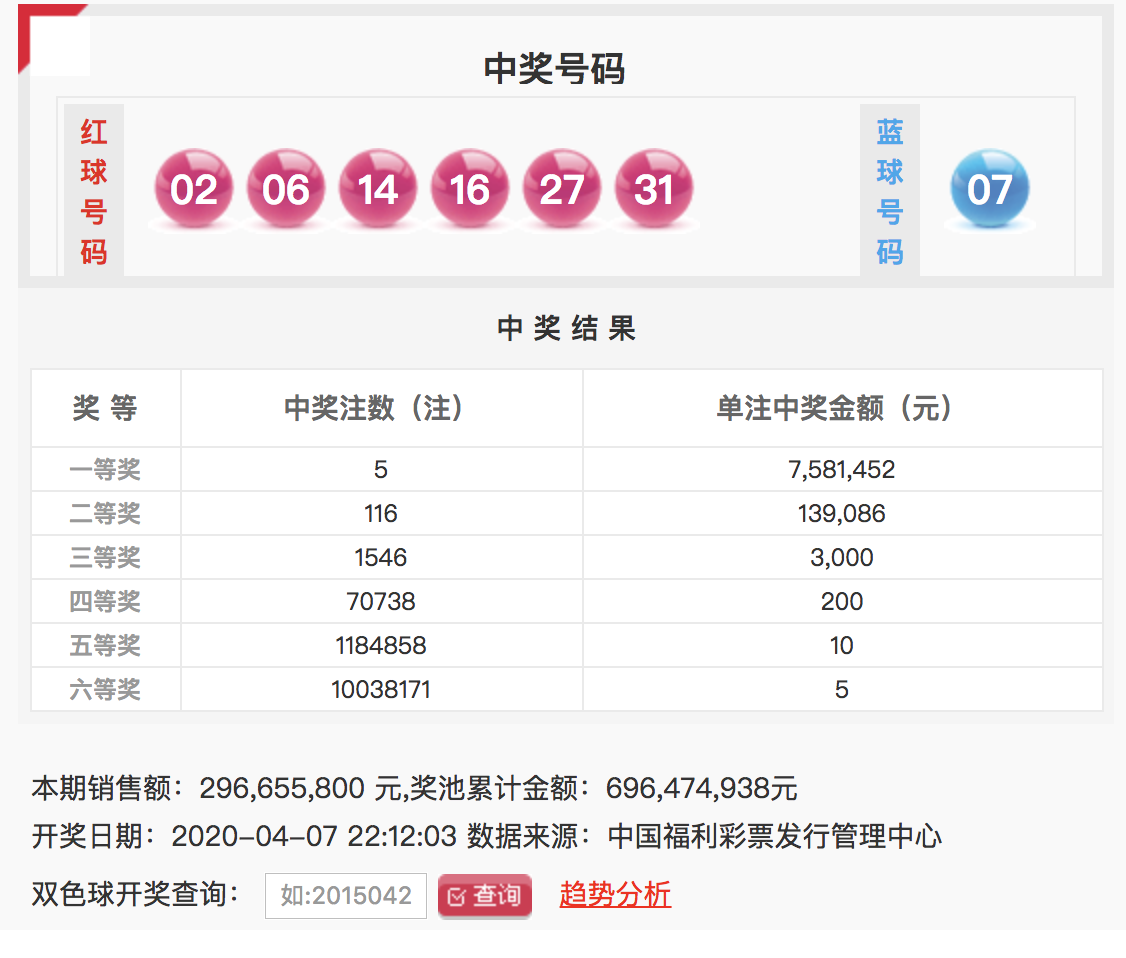1126x958 pixels.
Task: Select red ball number 14
Action: pos(377,189)
